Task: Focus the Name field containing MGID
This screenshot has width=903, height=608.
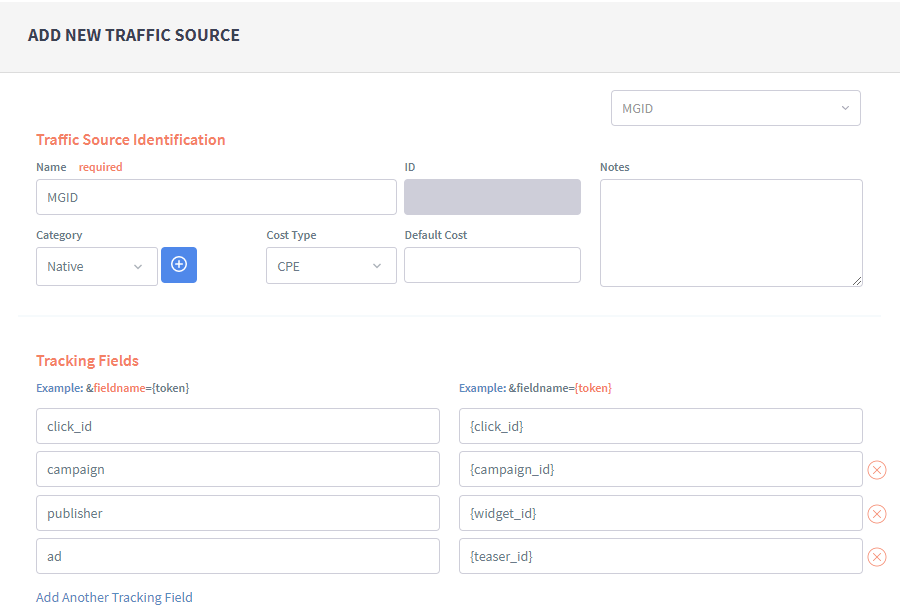Action: 216,197
